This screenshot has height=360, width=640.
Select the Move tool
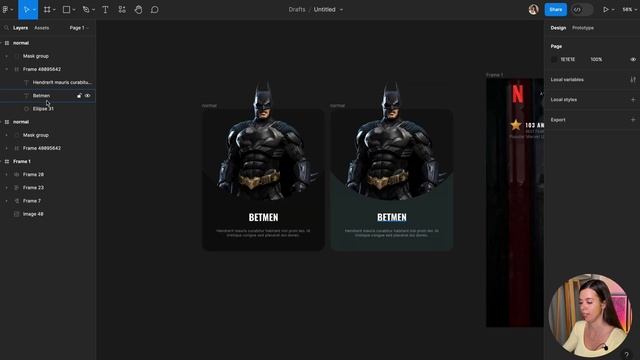click(26, 9)
